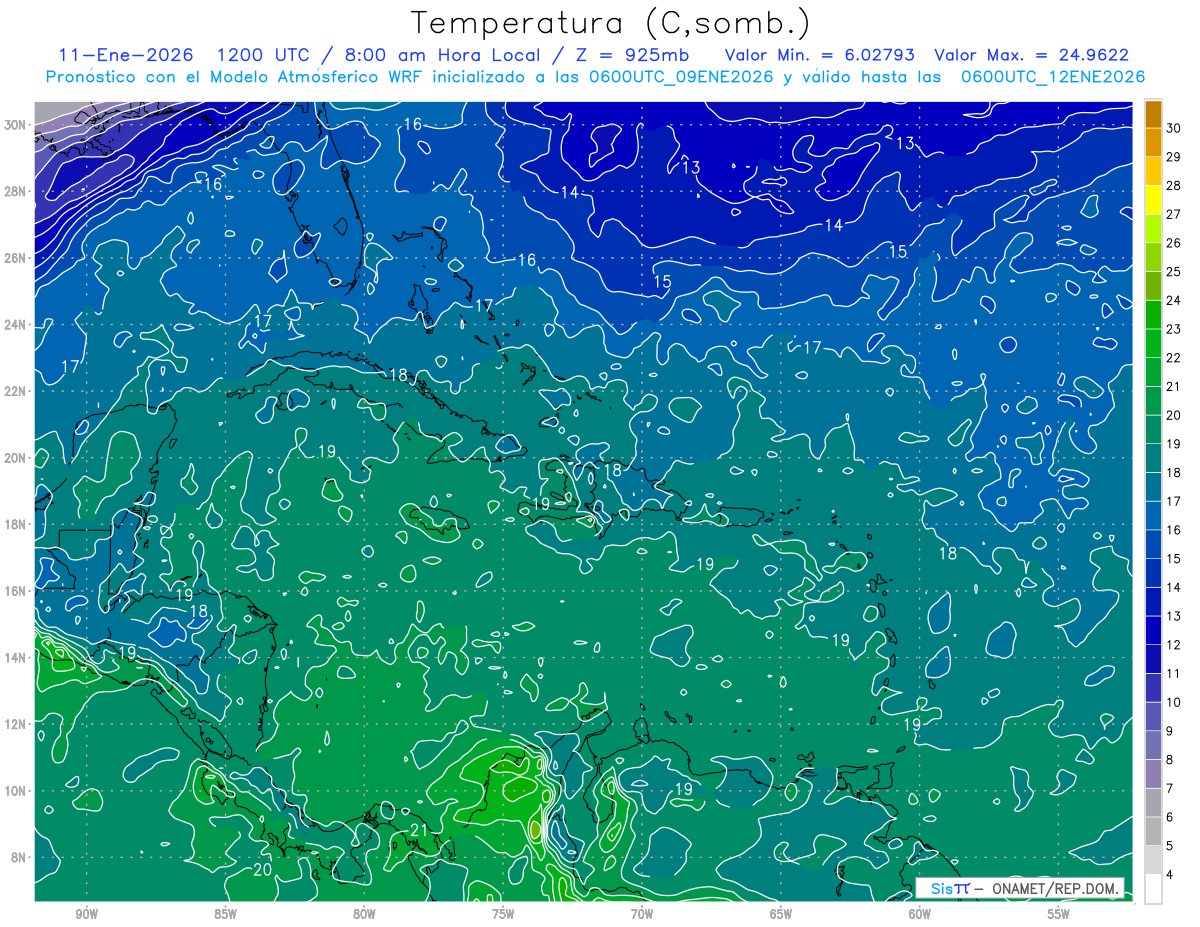The width and height of the screenshot is (1200, 927).
Task: Click the '6' label on the color scale
Action: 1171,817
